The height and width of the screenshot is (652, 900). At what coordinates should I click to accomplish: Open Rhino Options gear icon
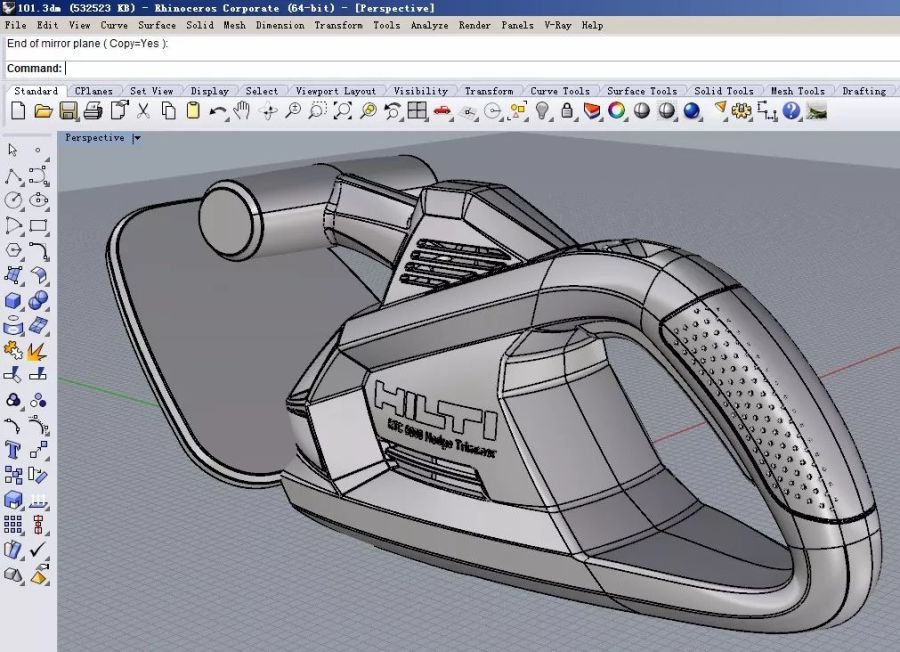[x=741, y=111]
